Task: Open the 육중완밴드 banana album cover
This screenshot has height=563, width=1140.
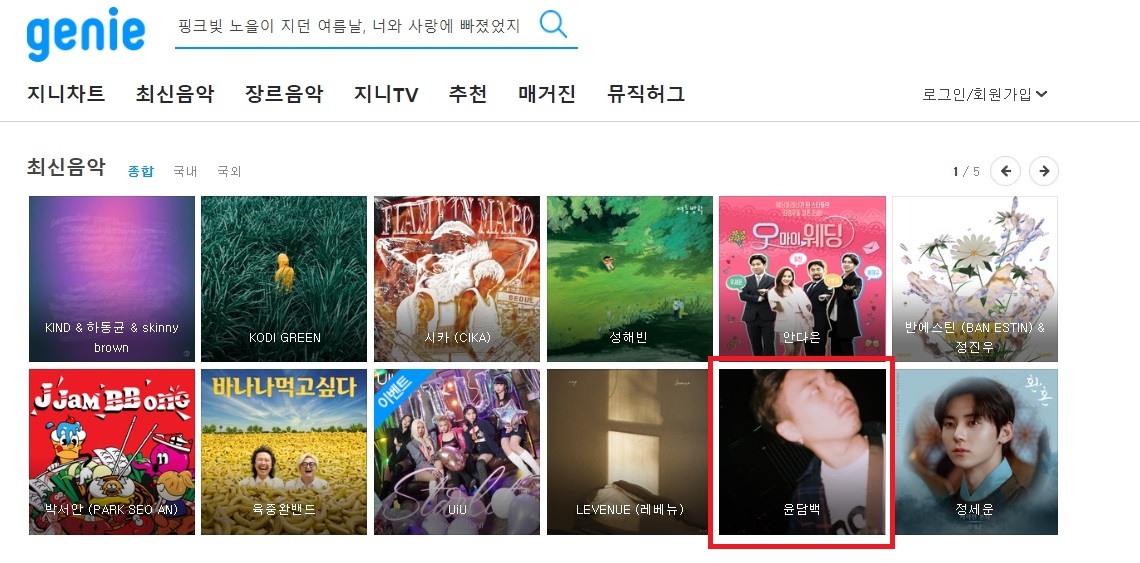Action: [x=284, y=452]
